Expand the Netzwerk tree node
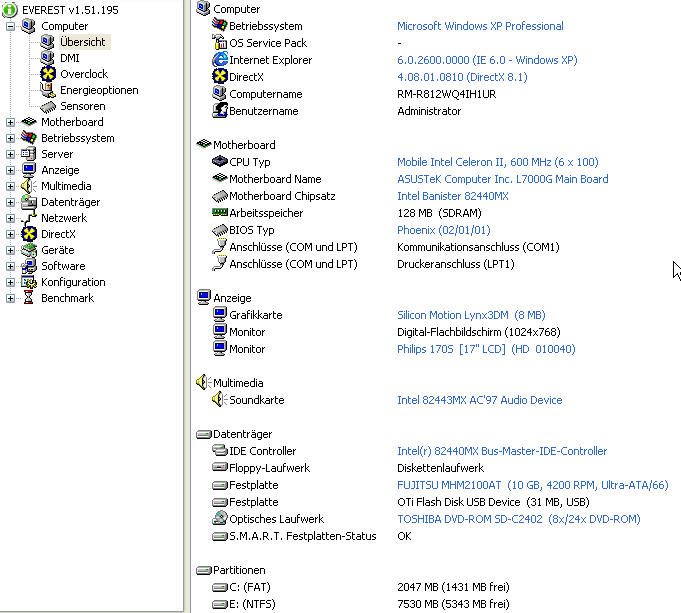This screenshot has width=681, height=613. point(10,219)
